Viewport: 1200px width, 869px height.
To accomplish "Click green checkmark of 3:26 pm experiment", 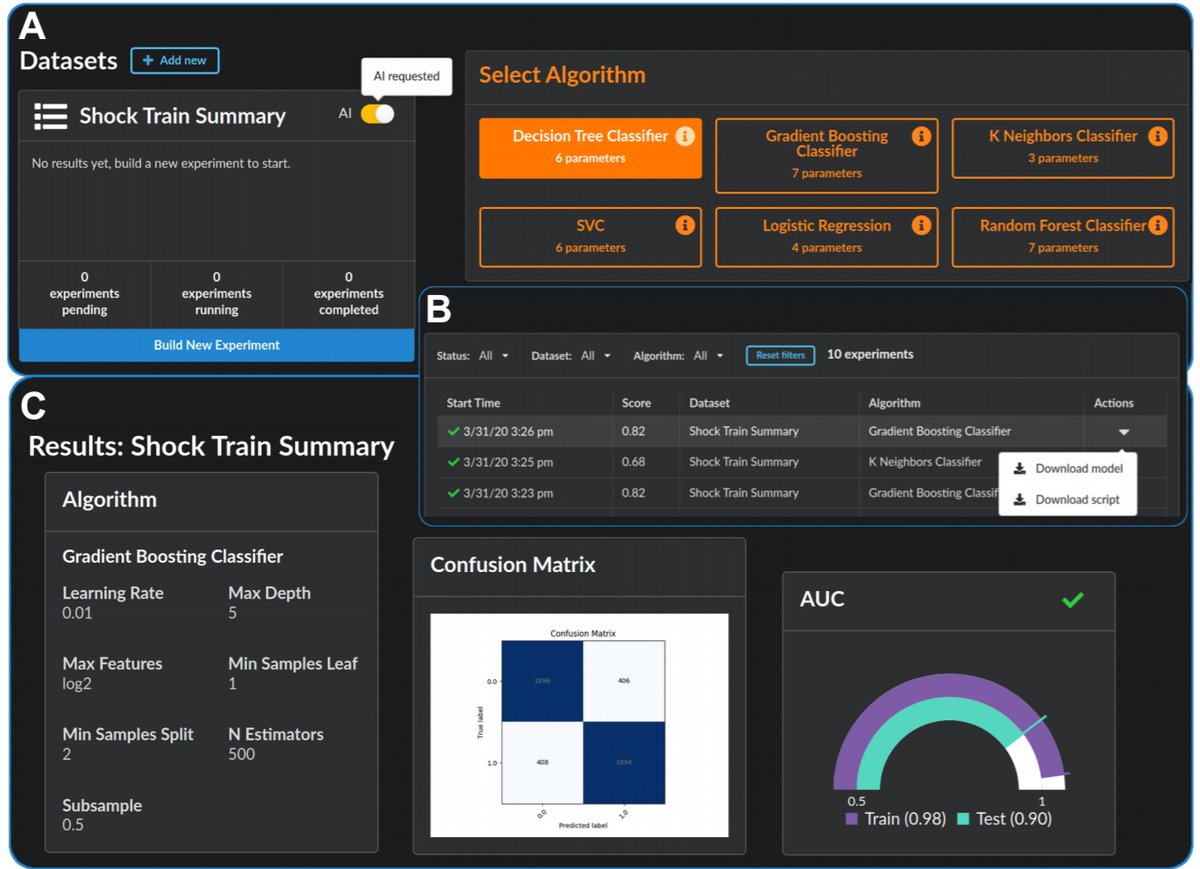I will pos(454,431).
